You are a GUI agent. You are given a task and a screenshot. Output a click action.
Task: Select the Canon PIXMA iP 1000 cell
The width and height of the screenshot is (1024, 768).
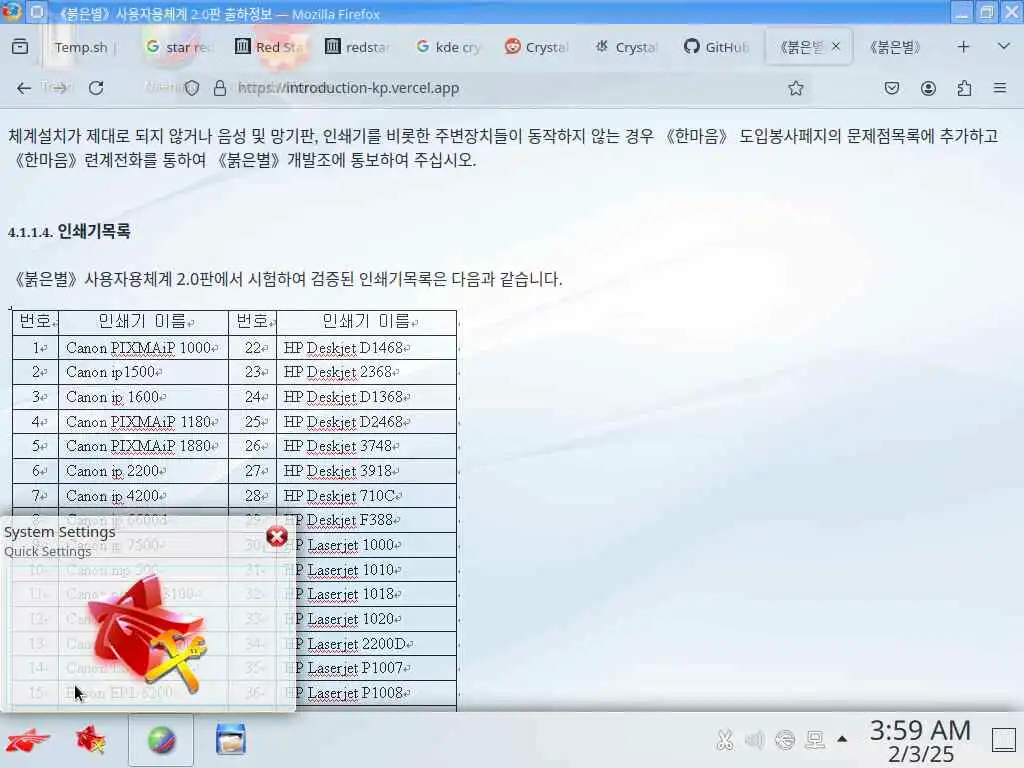pyautogui.click(x=144, y=348)
